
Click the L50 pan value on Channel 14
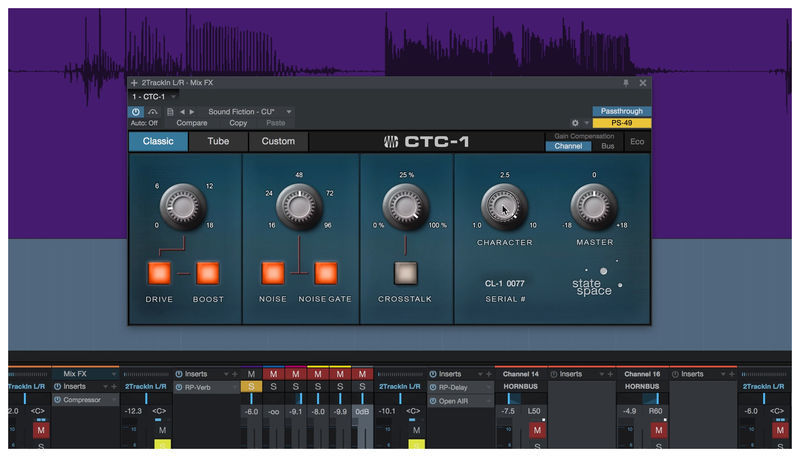tap(534, 411)
